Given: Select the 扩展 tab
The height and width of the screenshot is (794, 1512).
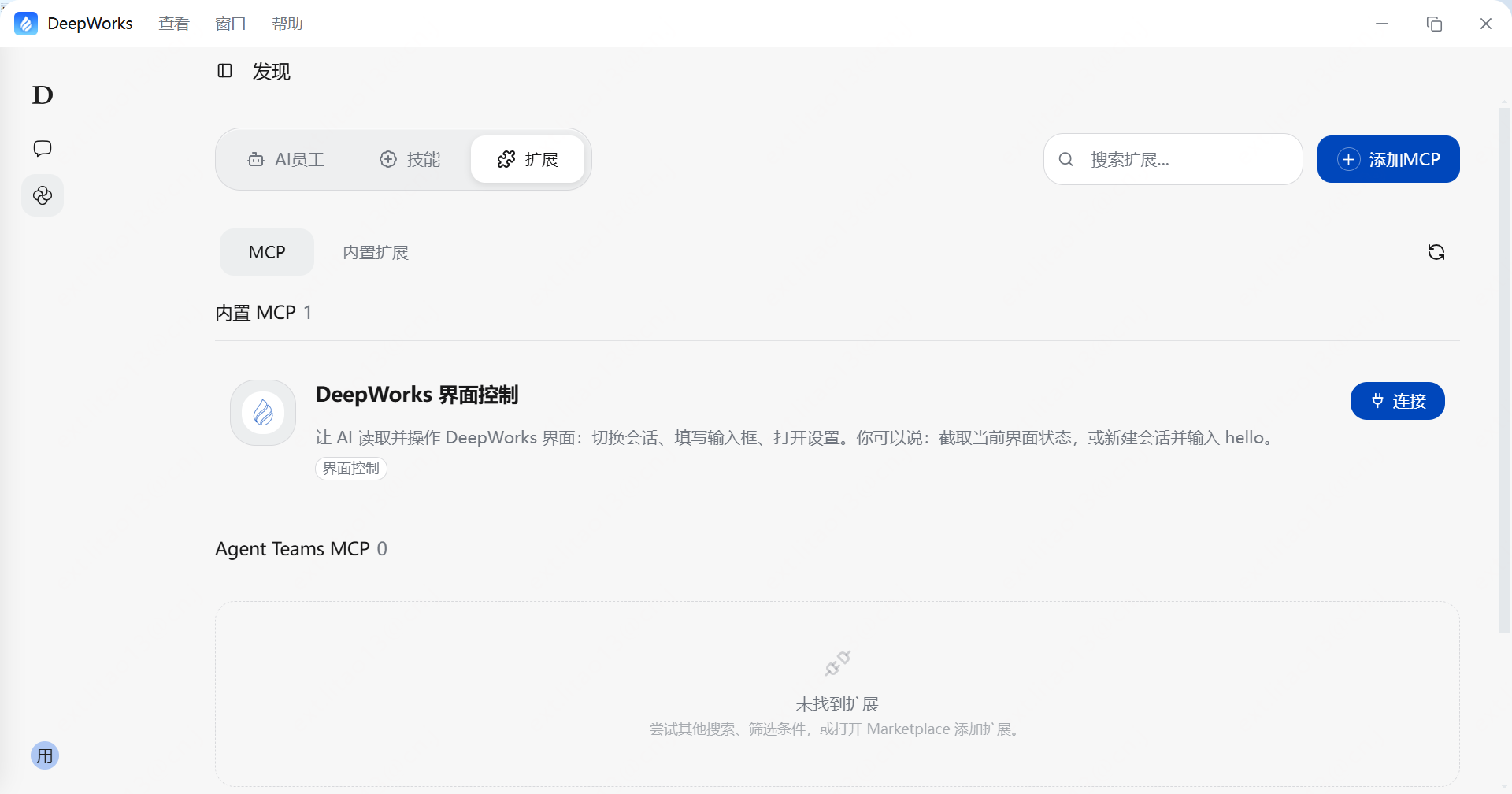Looking at the screenshot, I should 528,159.
